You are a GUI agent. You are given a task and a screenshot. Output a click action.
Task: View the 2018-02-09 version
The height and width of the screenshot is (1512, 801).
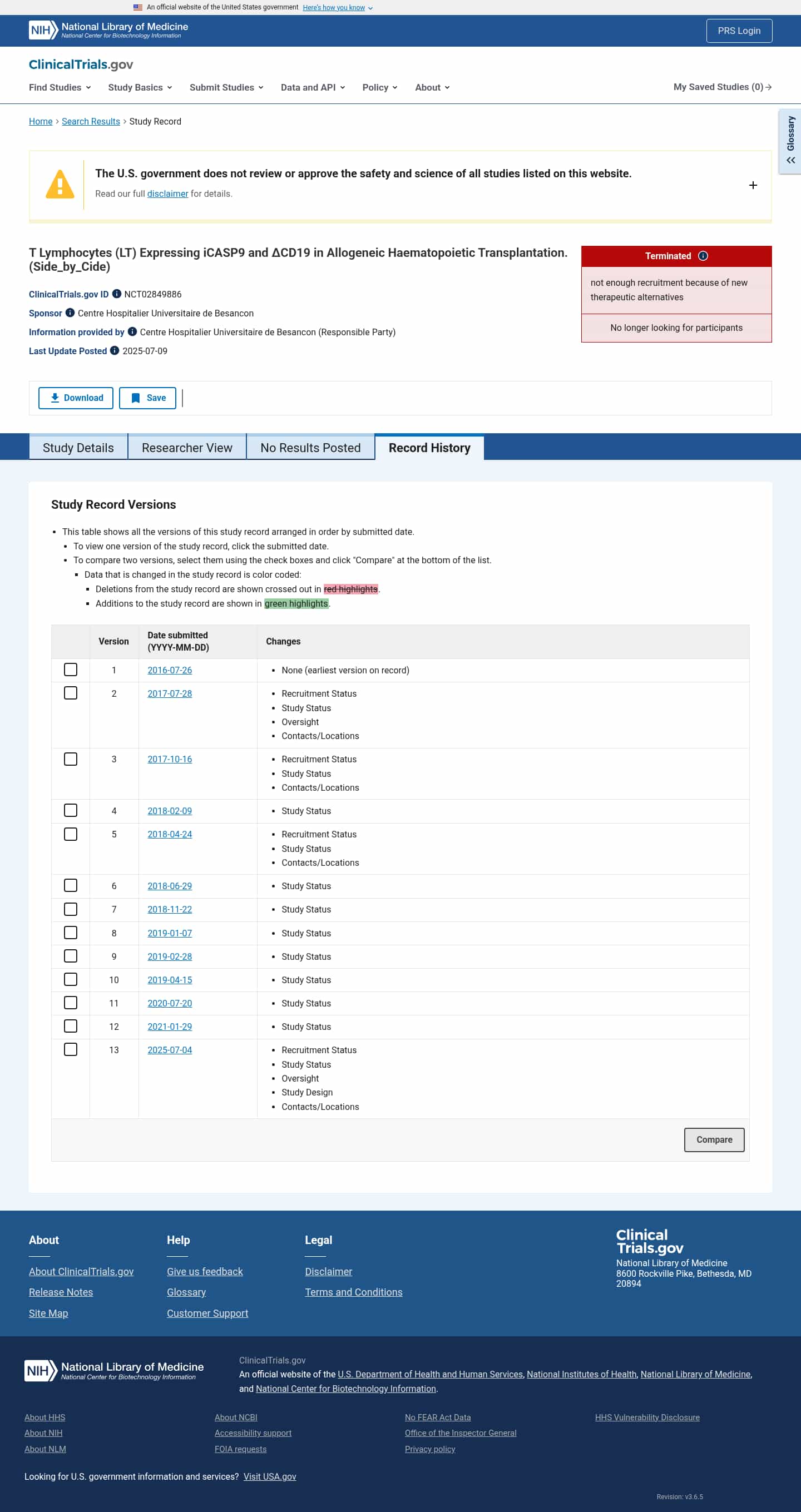click(170, 811)
